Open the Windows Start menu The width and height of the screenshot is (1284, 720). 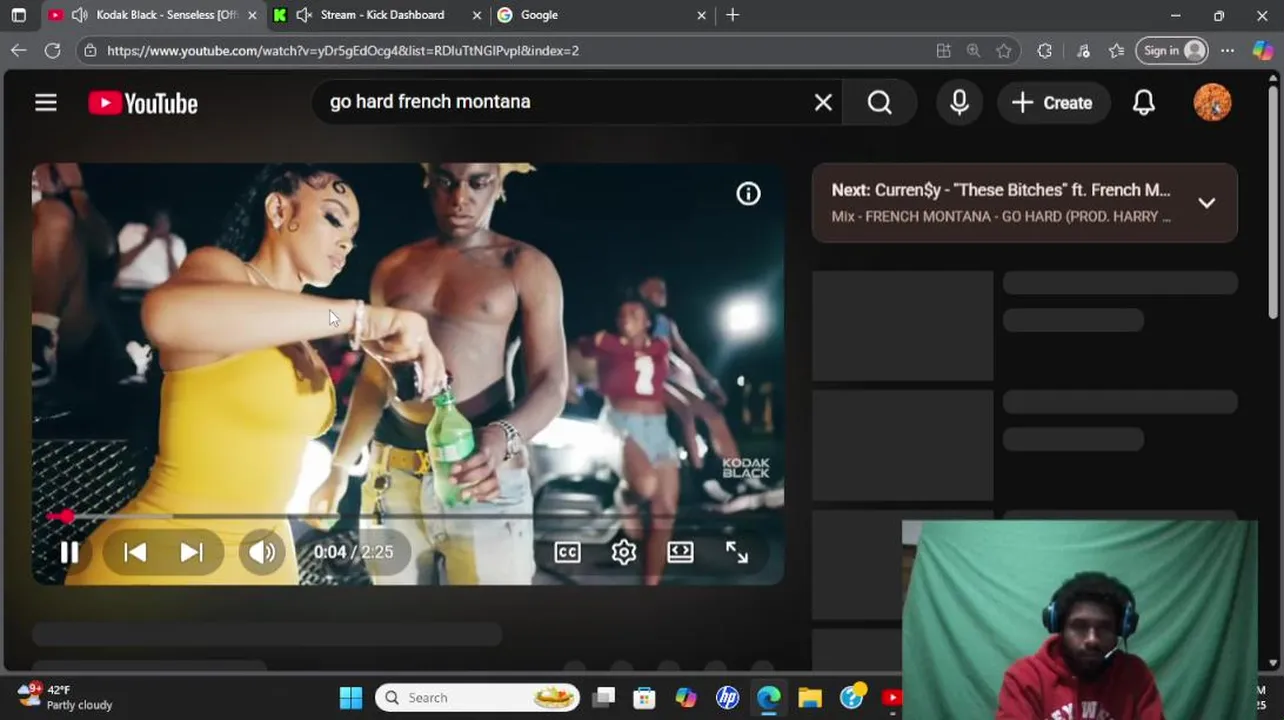(x=351, y=697)
